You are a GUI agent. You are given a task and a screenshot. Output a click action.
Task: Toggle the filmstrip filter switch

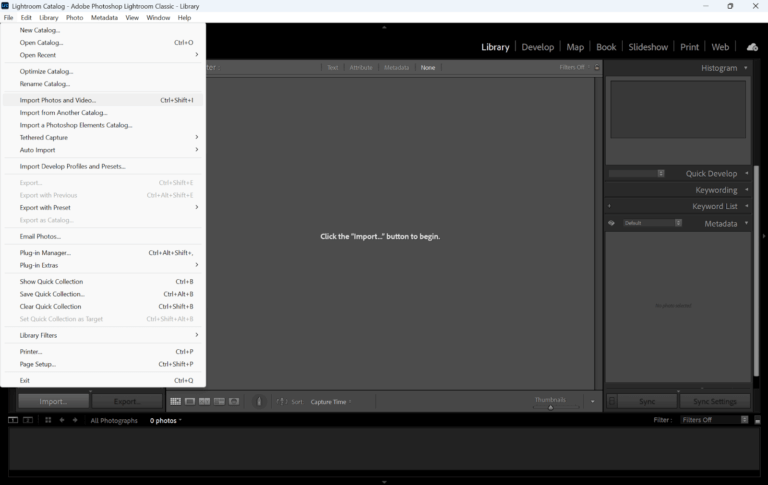[x=757, y=420]
